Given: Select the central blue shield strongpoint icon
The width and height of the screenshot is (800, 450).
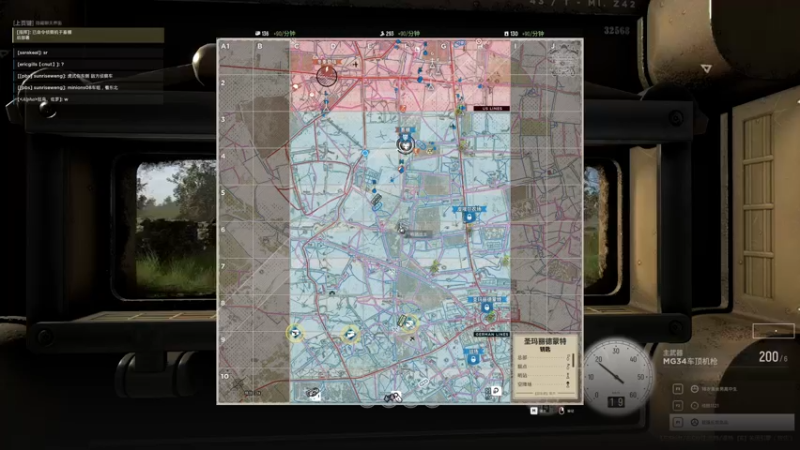Looking at the screenshot, I should [x=405, y=145].
